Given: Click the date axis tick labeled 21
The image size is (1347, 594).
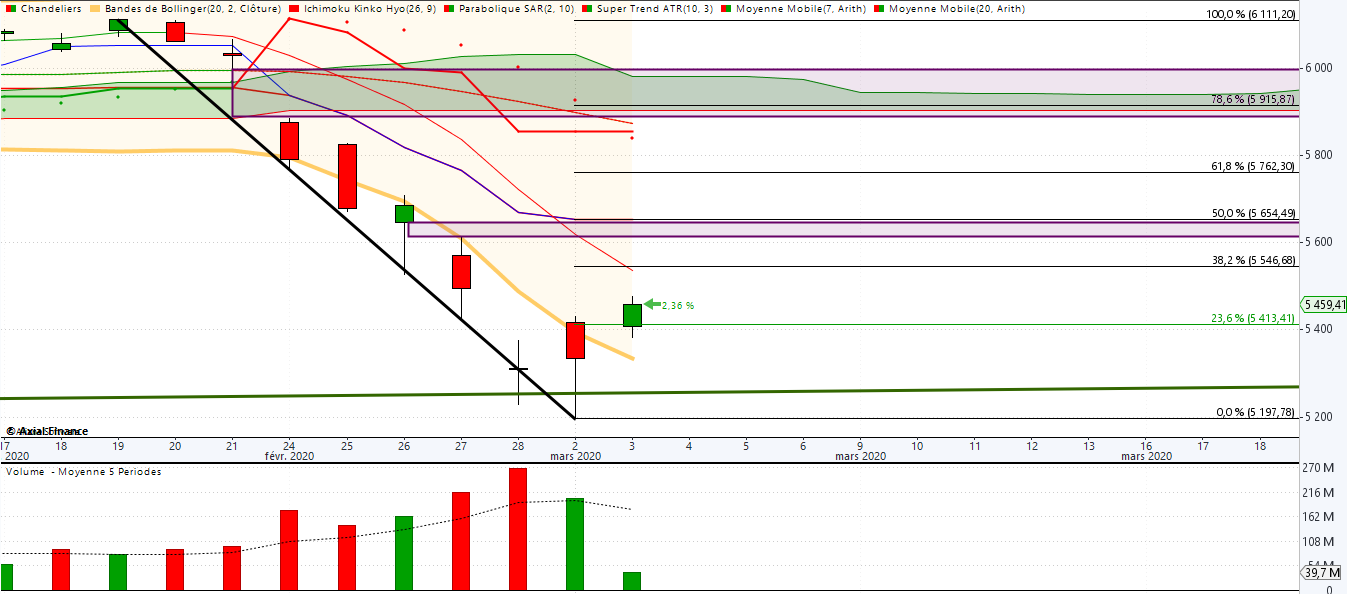Looking at the screenshot, I should point(233,445).
